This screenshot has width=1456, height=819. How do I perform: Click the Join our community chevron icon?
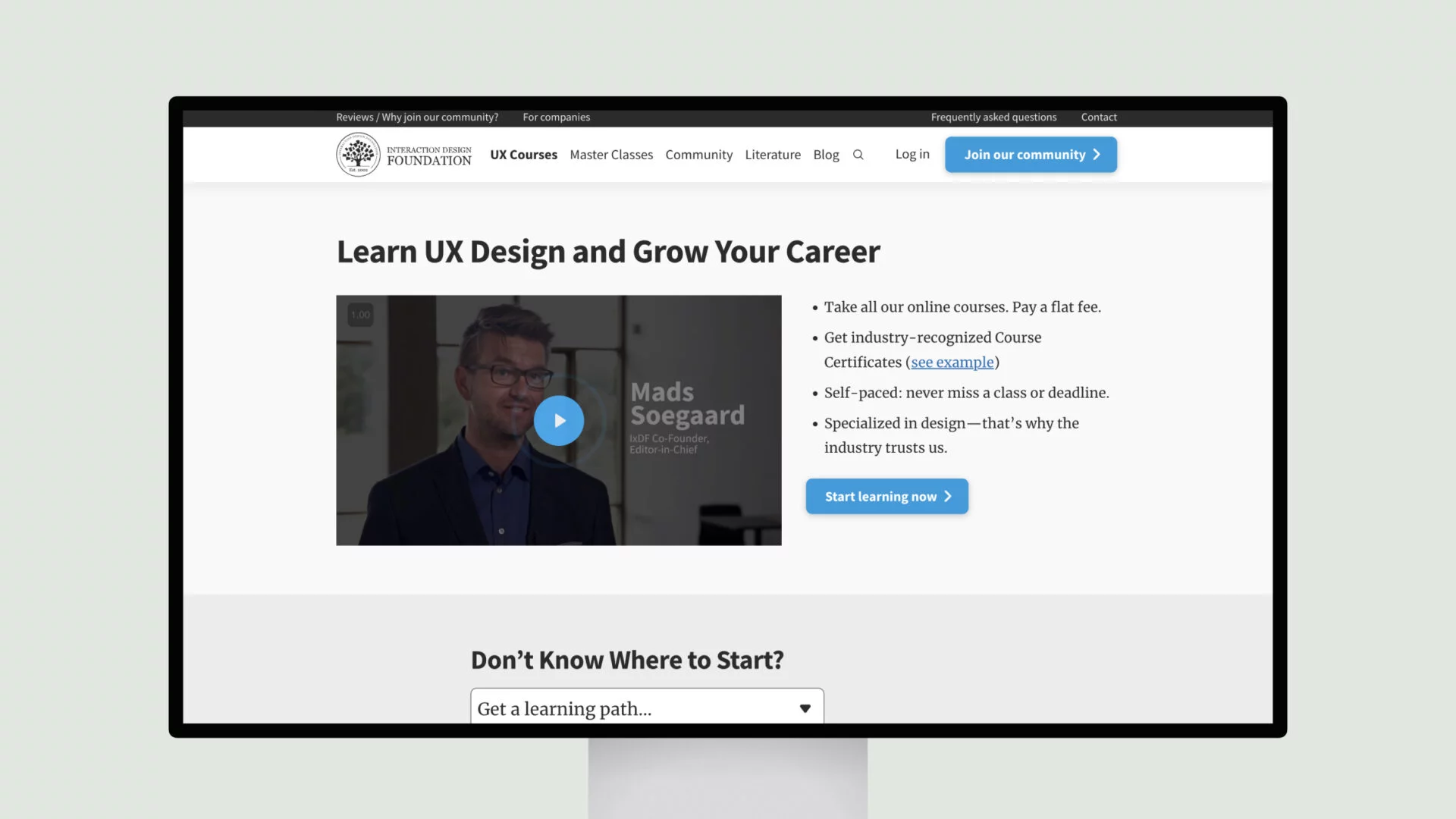[x=1097, y=155]
